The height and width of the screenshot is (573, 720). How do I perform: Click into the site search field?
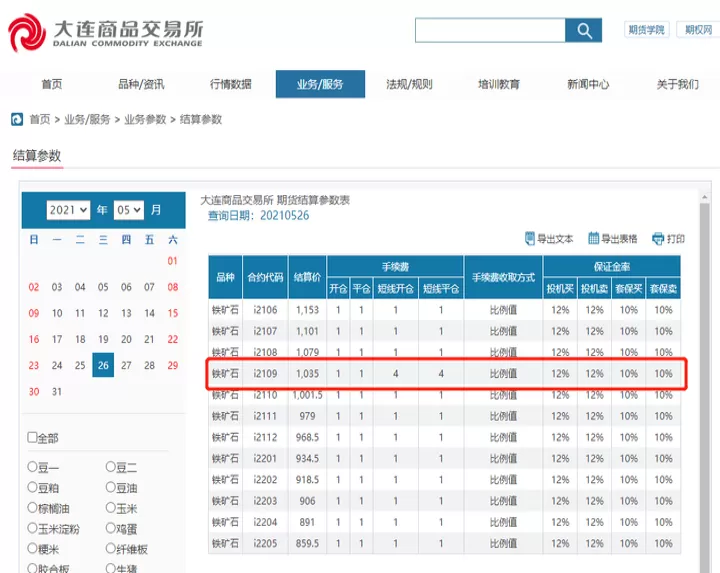click(490, 30)
